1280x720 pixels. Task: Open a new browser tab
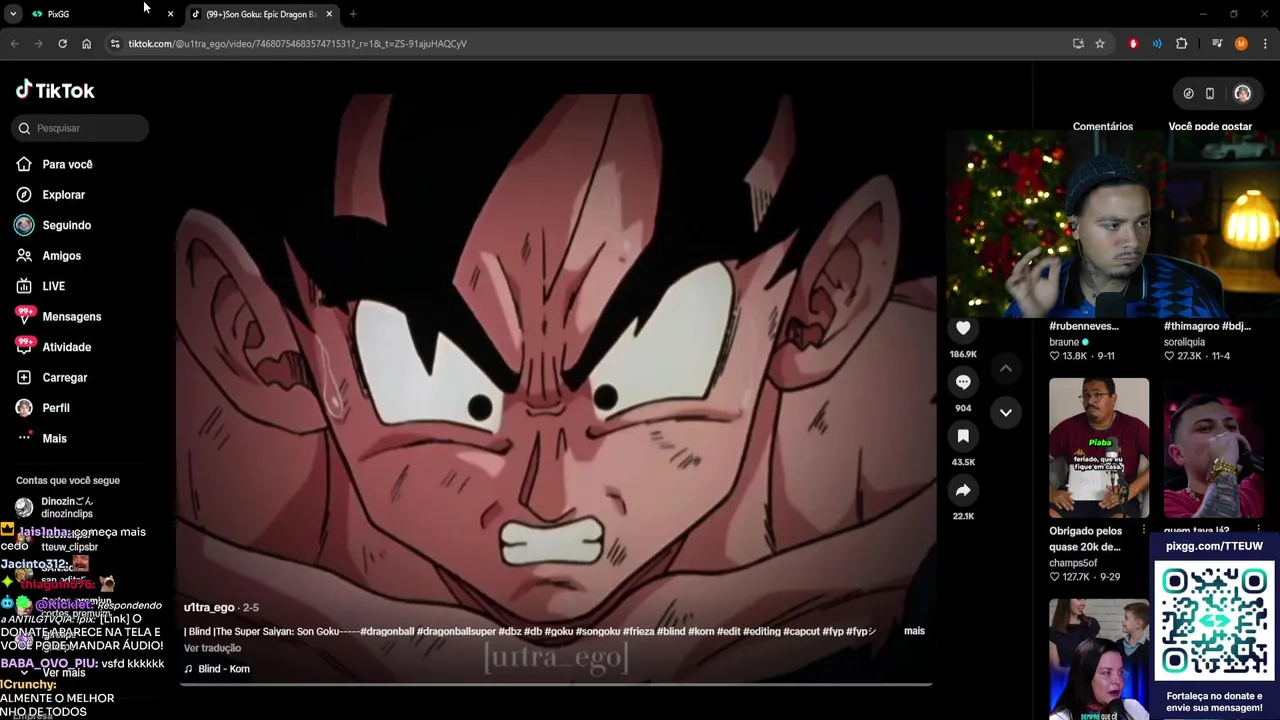coord(353,14)
